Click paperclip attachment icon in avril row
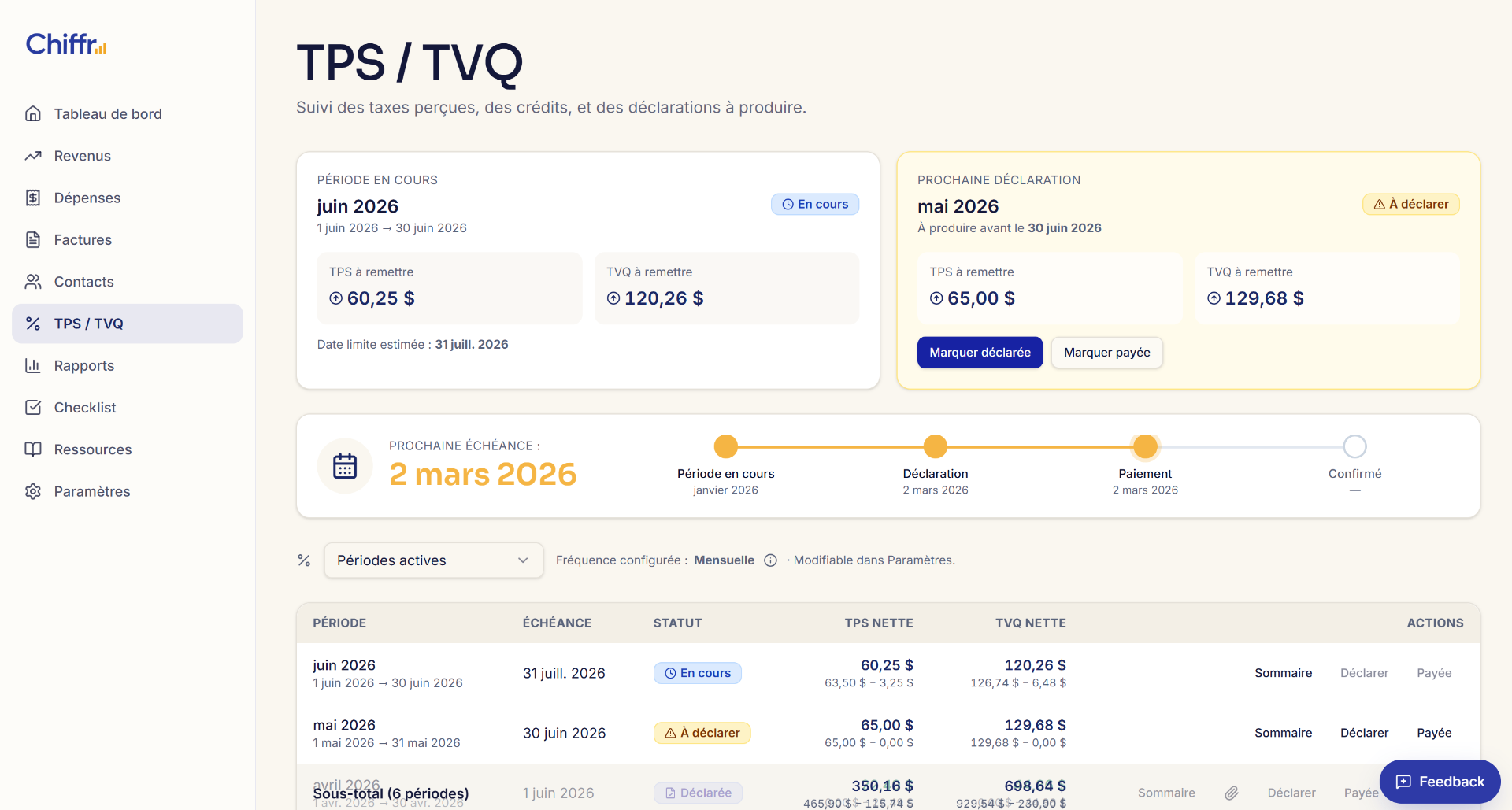 click(x=1232, y=793)
